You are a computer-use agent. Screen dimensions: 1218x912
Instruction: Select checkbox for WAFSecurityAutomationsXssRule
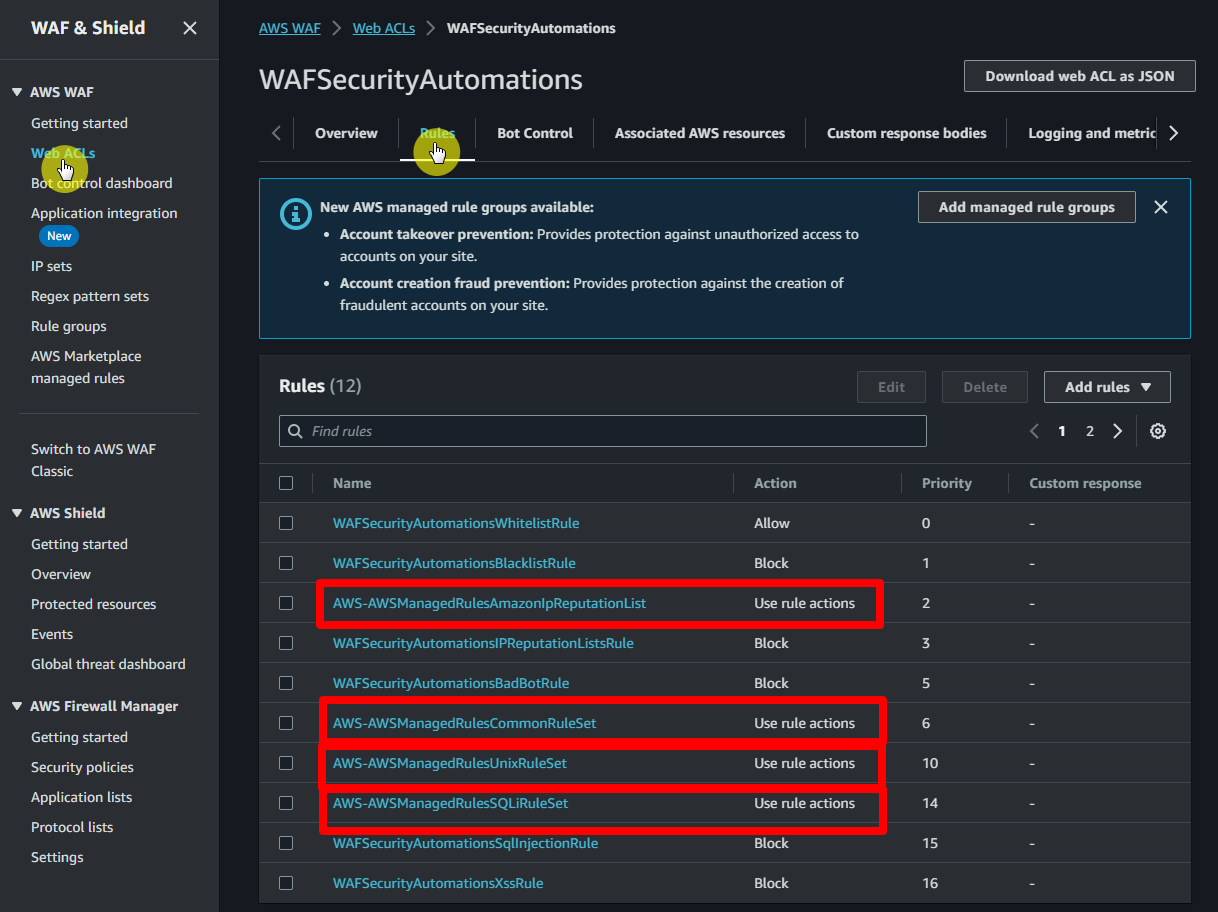286,883
